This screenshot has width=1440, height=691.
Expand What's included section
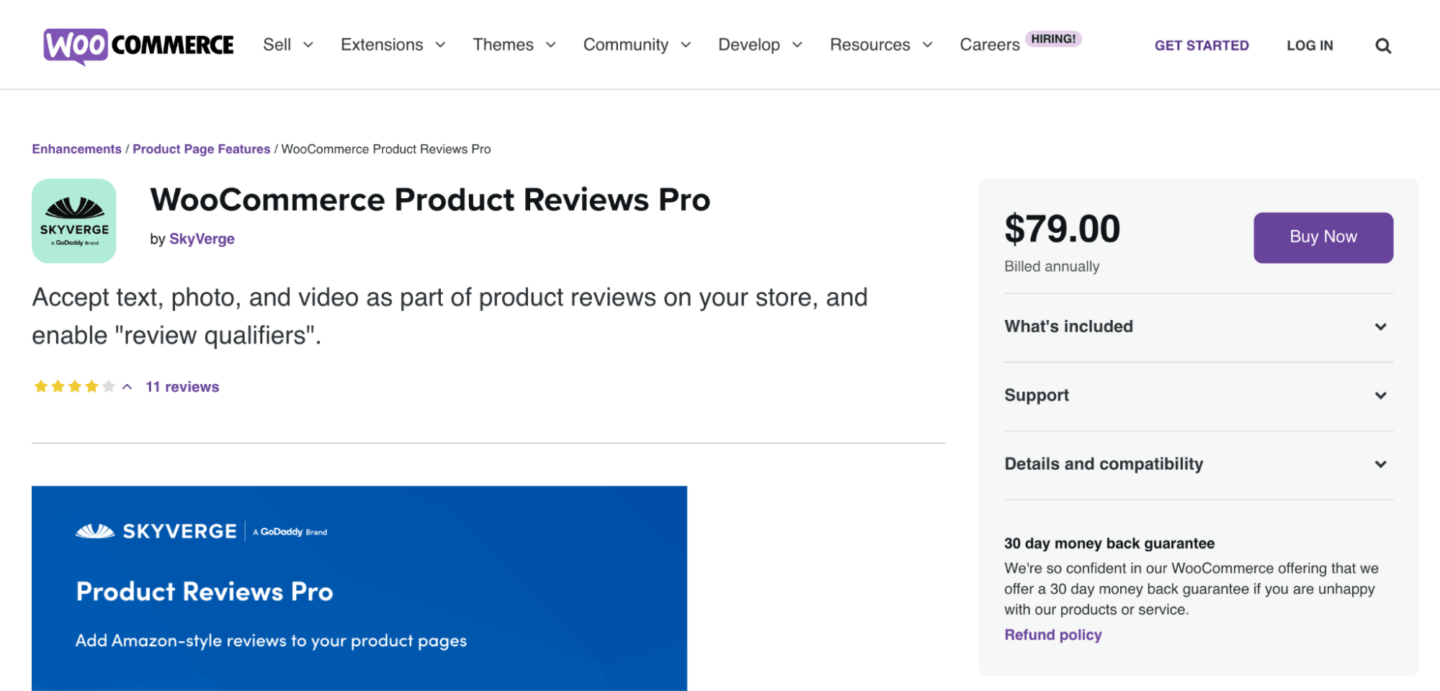click(x=1198, y=327)
